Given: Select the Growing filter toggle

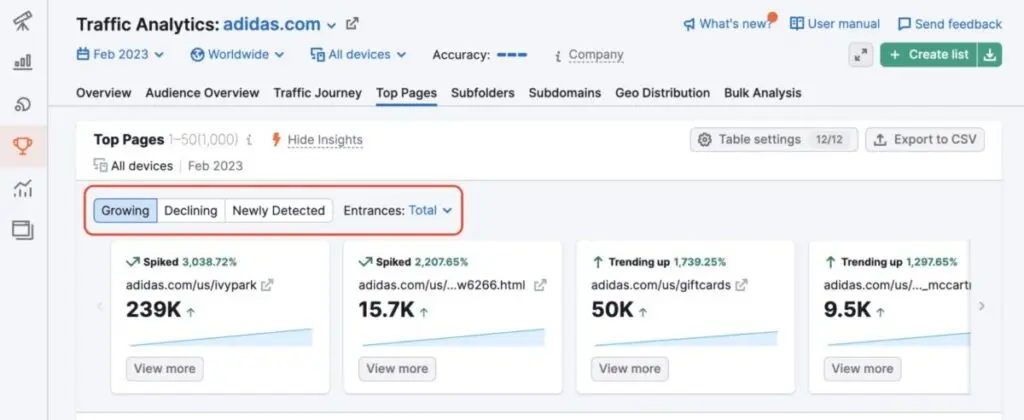Looking at the screenshot, I should pos(125,210).
